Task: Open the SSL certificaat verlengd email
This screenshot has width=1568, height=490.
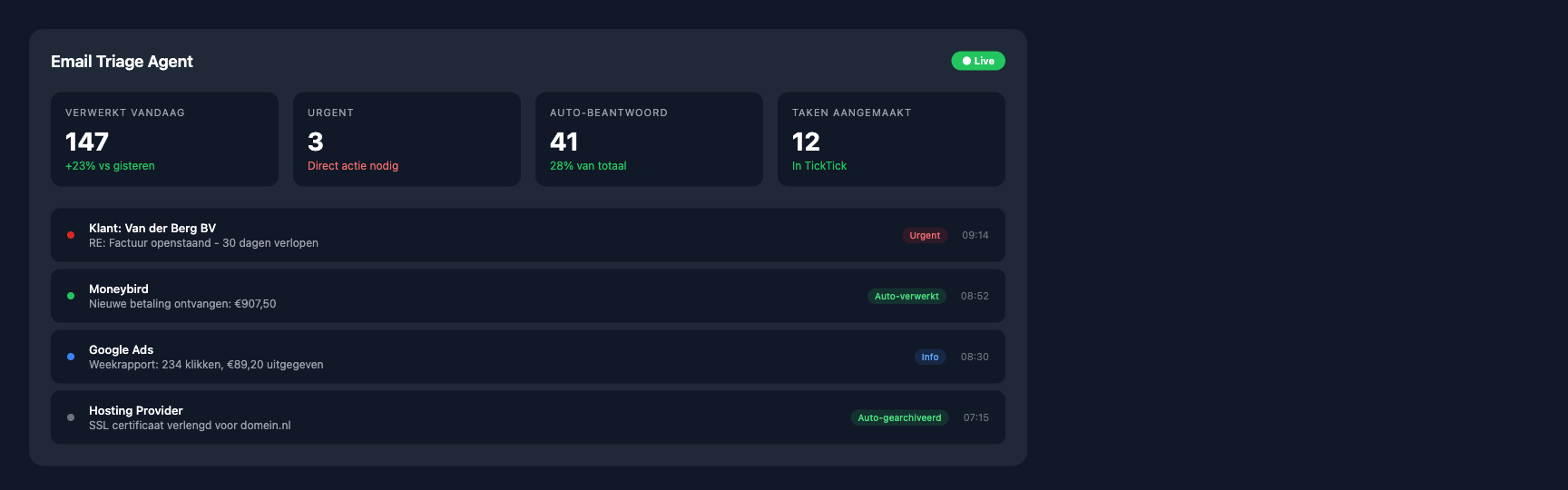Action: point(190,426)
